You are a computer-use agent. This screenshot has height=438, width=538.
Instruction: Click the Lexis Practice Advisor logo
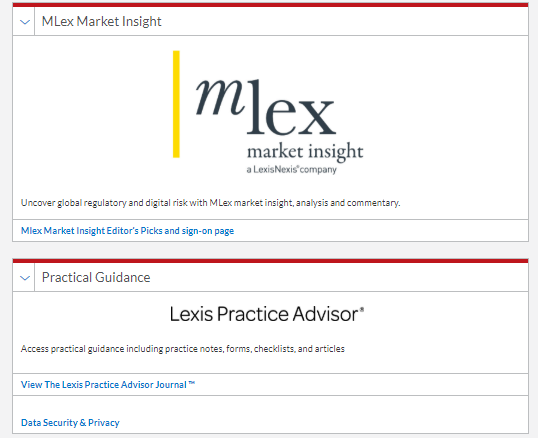264,314
